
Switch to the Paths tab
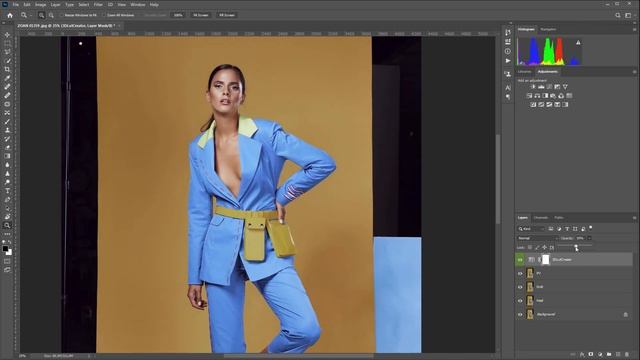559,218
